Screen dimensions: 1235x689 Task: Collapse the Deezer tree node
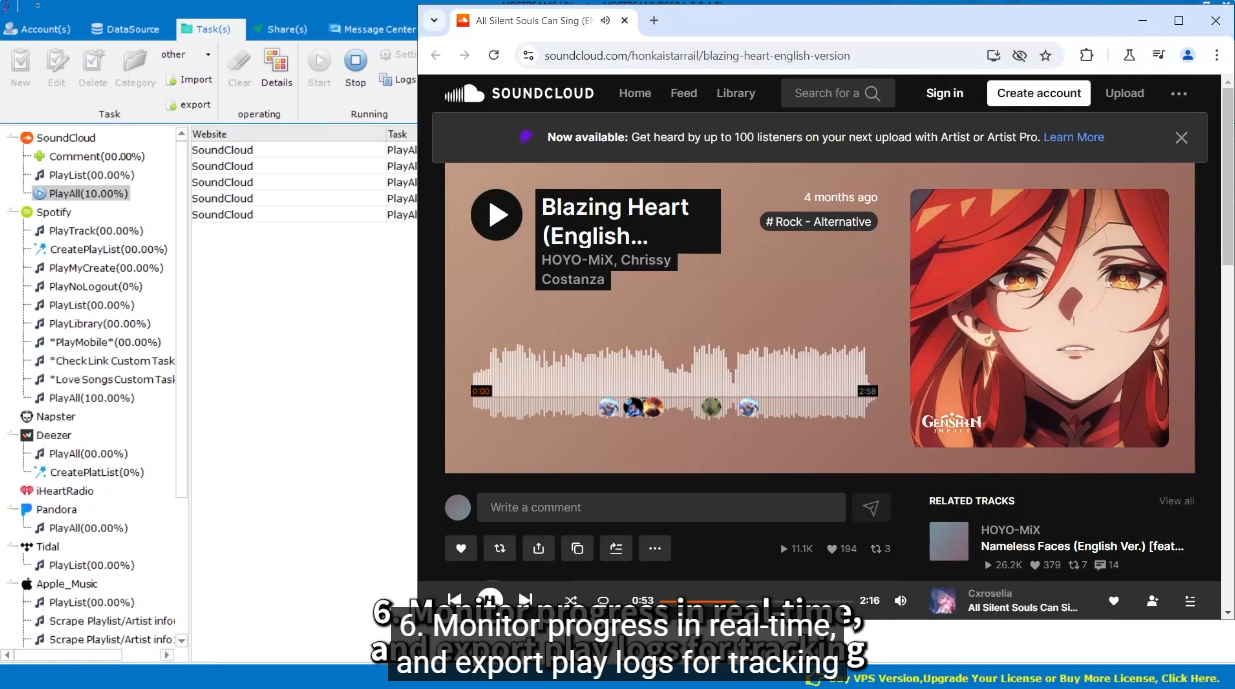[x=10, y=435]
